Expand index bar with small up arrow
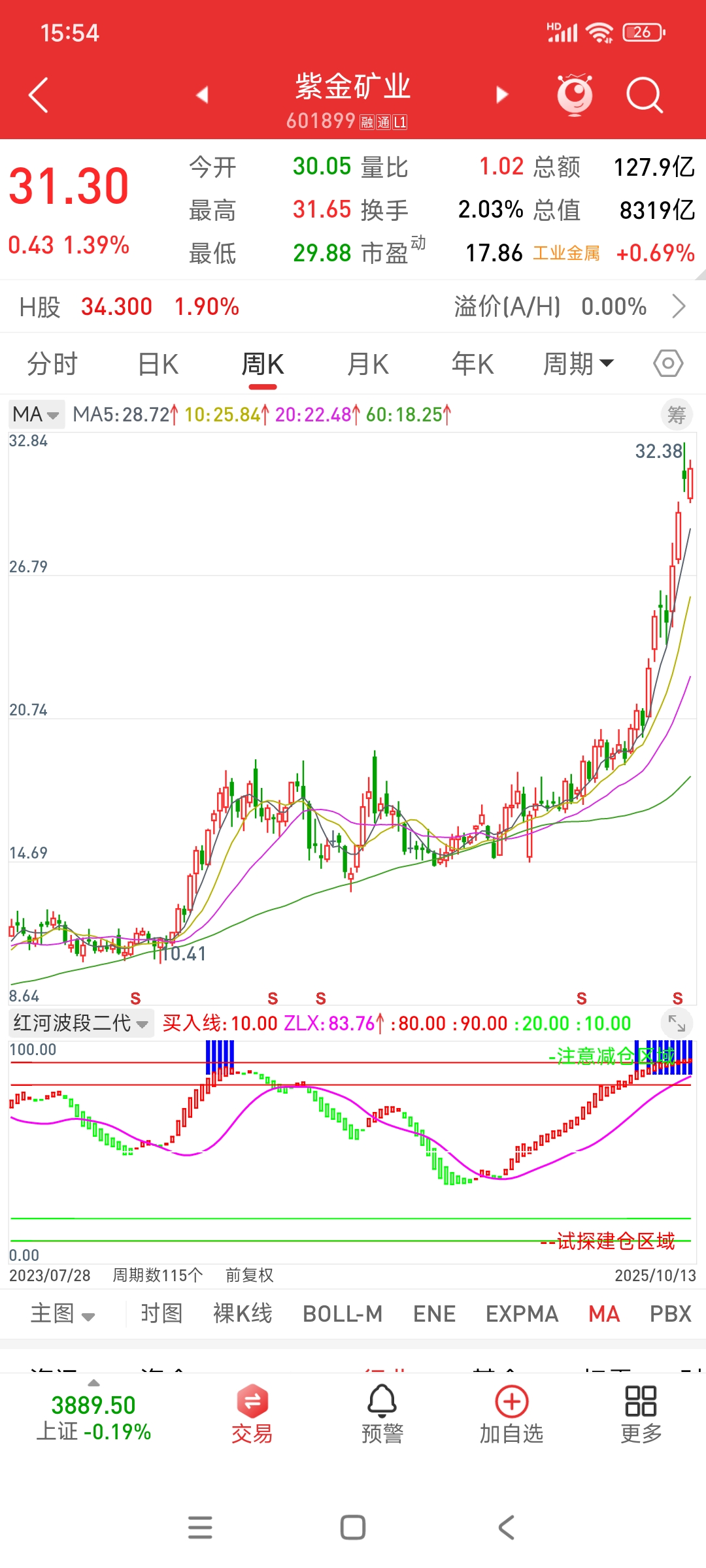Image resolution: width=706 pixels, height=1568 pixels. tap(93, 1382)
